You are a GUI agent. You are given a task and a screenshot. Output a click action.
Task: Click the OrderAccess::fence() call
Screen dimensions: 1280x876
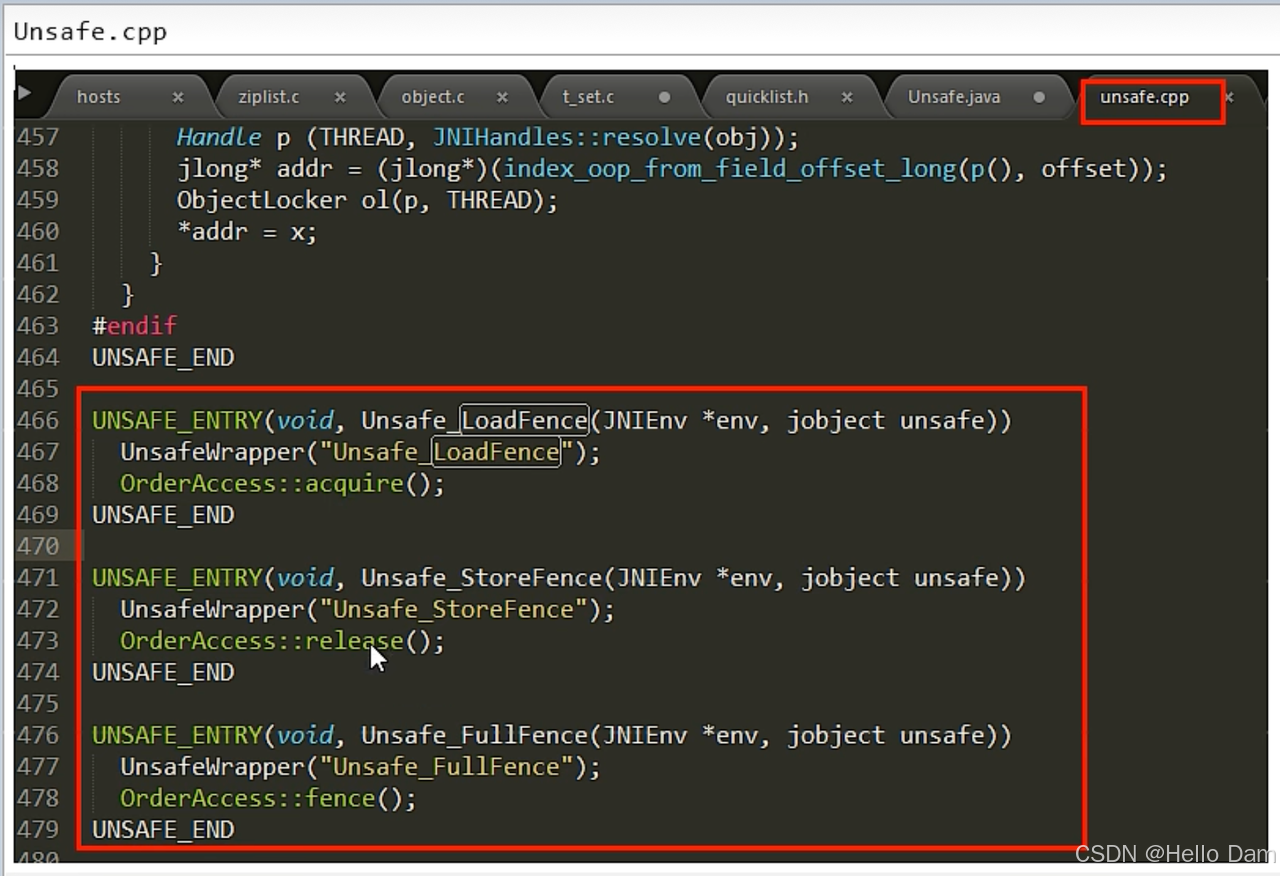[x=268, y=798]
